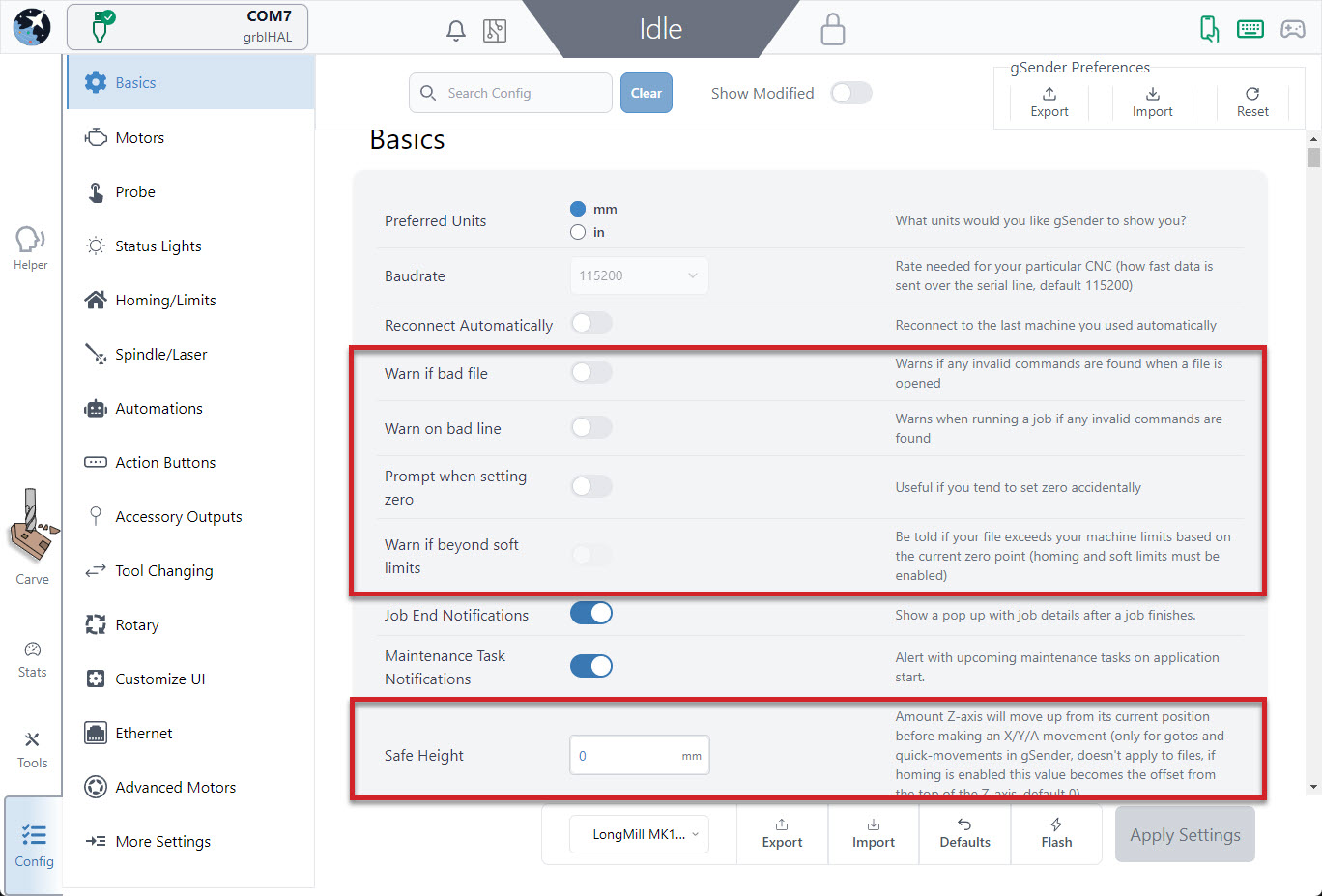Screen dimensions: 1322x896
Task: Click the Apply Settings button
Action: (x=1185, y=834)
